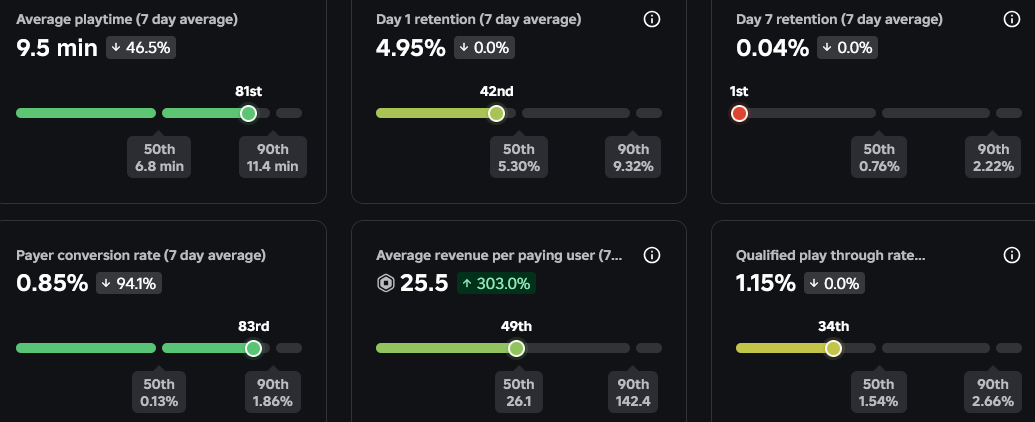Click the Payer conversion rate card title
This screenshot has height=422, width=1035.
coord(141,256)
